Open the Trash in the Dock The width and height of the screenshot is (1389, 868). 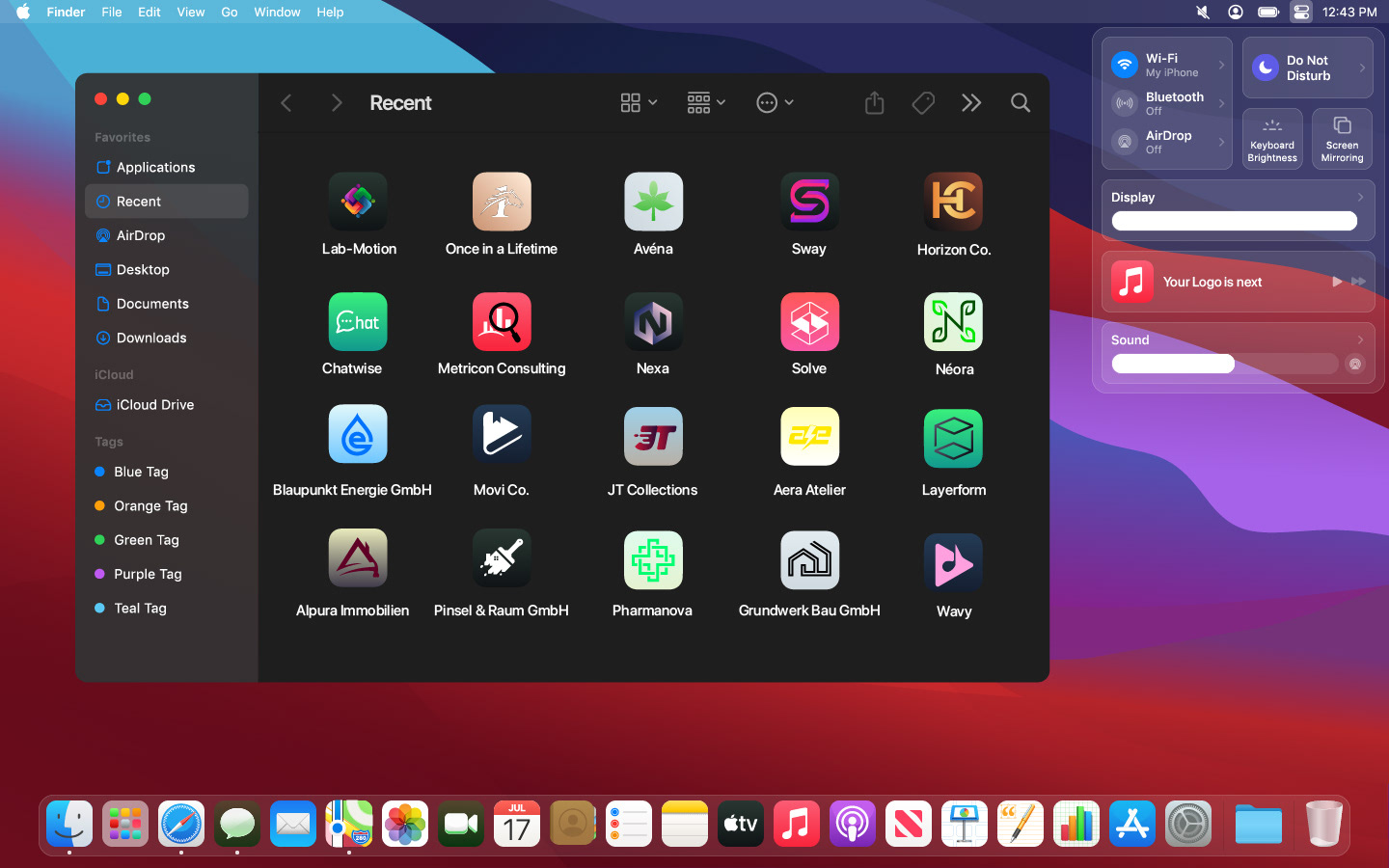click(1323, 824)
